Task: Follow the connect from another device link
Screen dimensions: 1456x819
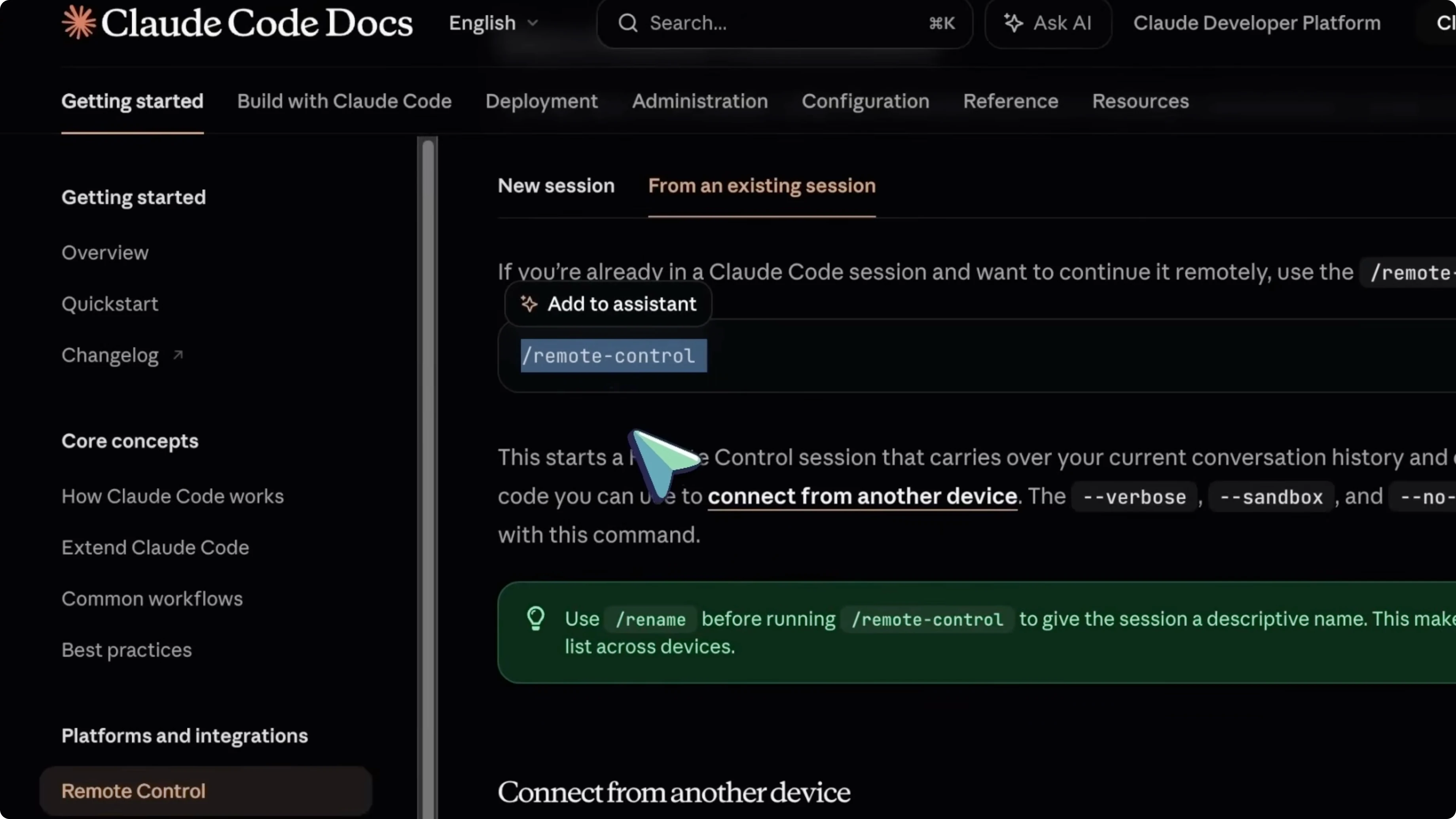Action: point(862,497)
